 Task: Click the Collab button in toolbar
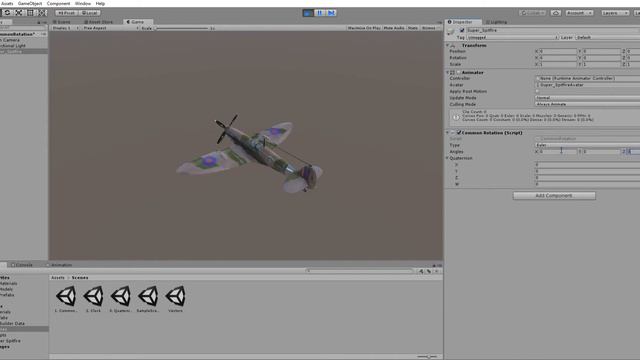pyautogui.click(x=533, y=13)
